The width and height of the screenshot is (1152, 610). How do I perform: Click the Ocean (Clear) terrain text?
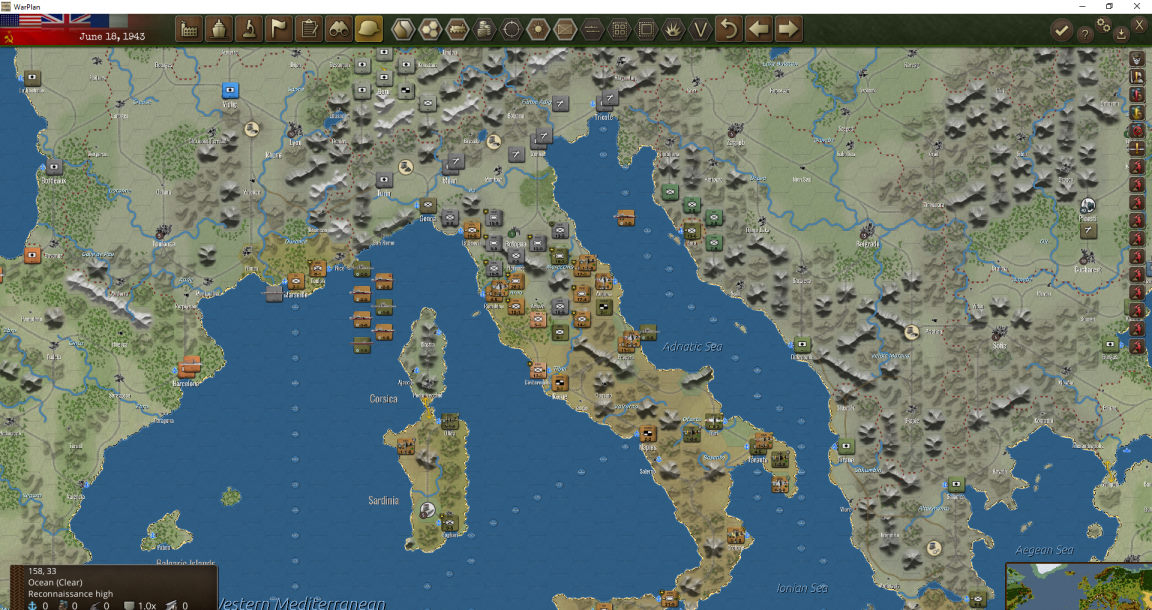[x=56, y=582]
